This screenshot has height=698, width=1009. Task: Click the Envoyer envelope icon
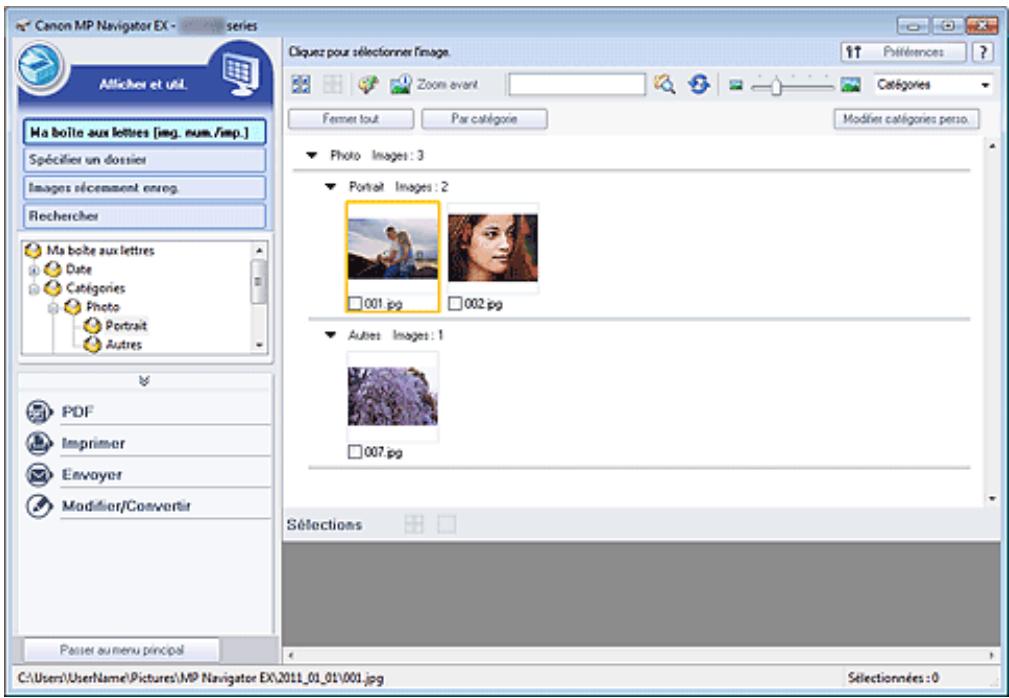[39, 475]
